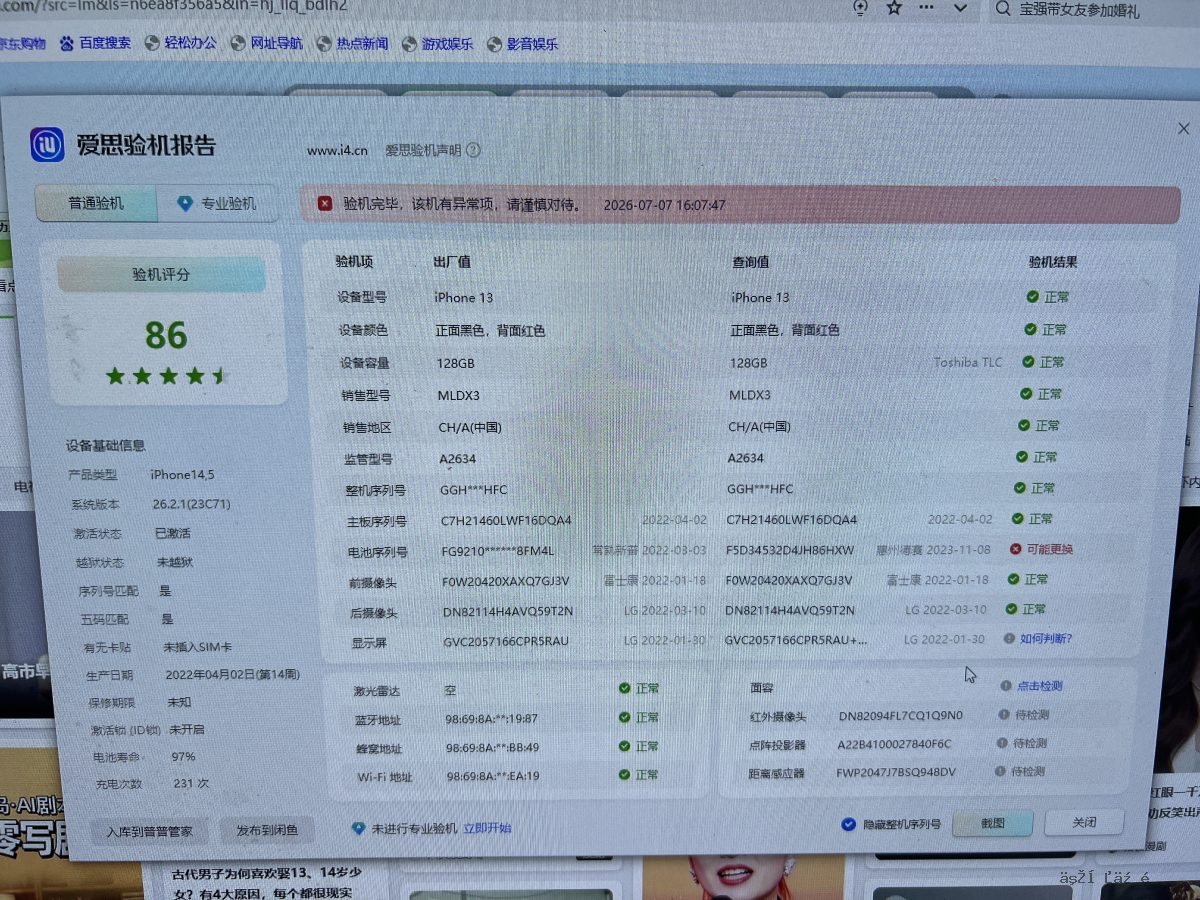The width and height of the screenshot is (1200, 900).
Task: Open the 爱思验机声明 link
Action: pos(423,150)
